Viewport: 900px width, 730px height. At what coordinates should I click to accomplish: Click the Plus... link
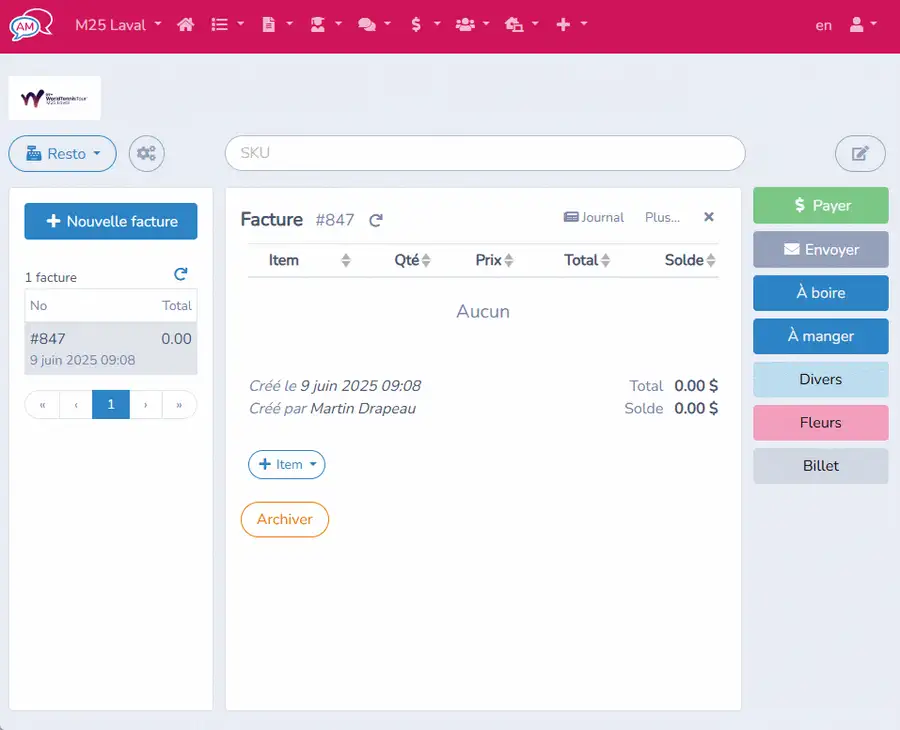pyautogui.click(x=662, y=218)
